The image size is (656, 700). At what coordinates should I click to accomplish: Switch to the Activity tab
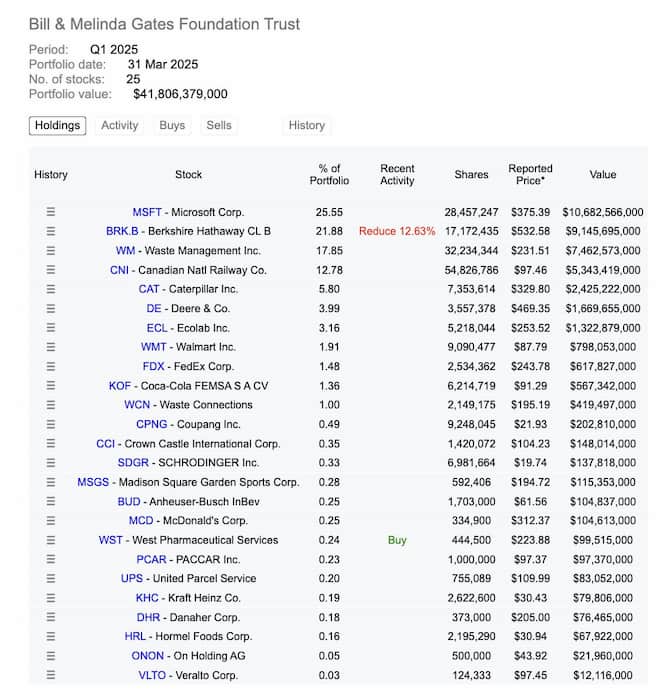[119, 126]
